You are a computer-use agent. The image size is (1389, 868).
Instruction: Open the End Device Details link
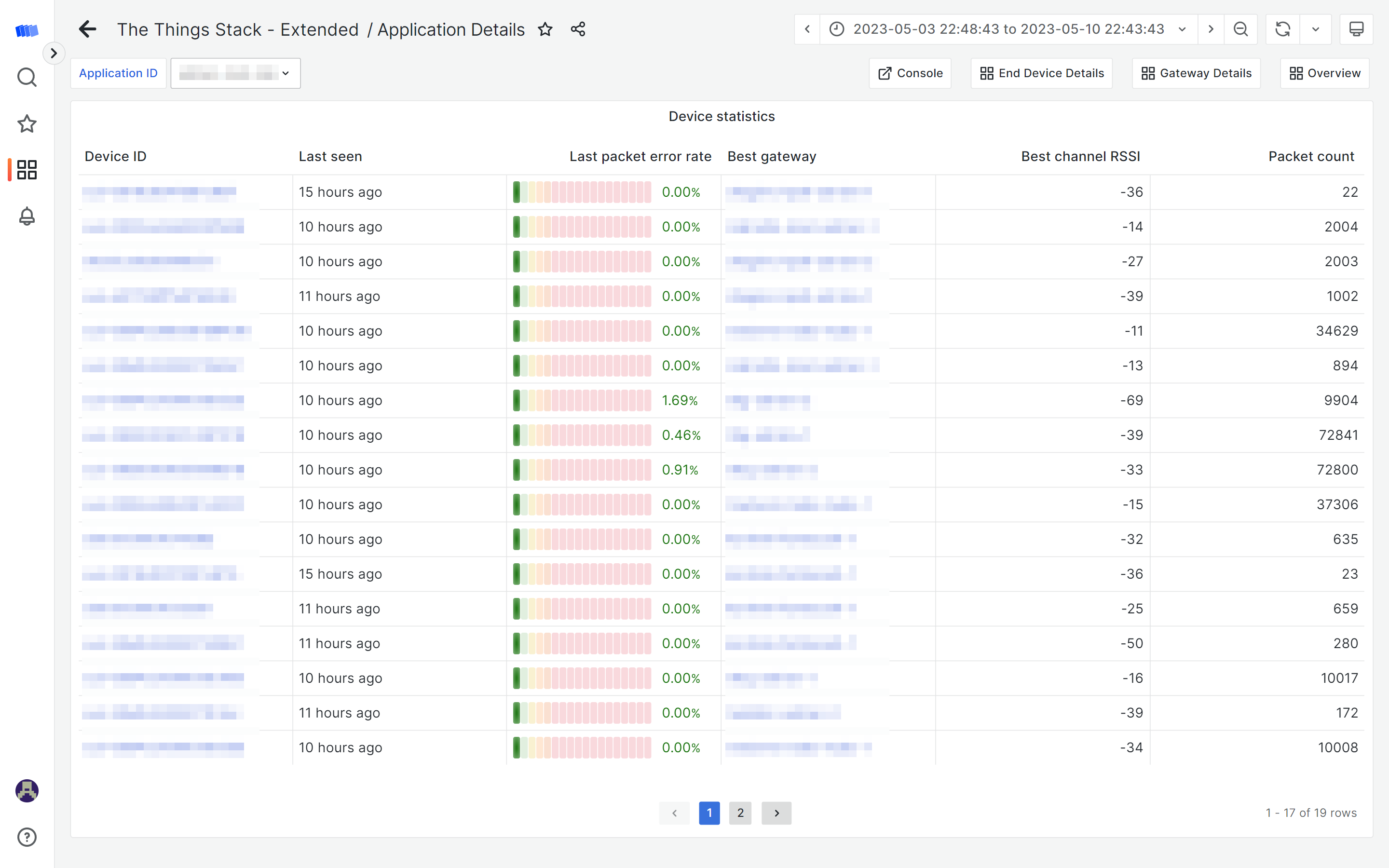(1042, 73)
